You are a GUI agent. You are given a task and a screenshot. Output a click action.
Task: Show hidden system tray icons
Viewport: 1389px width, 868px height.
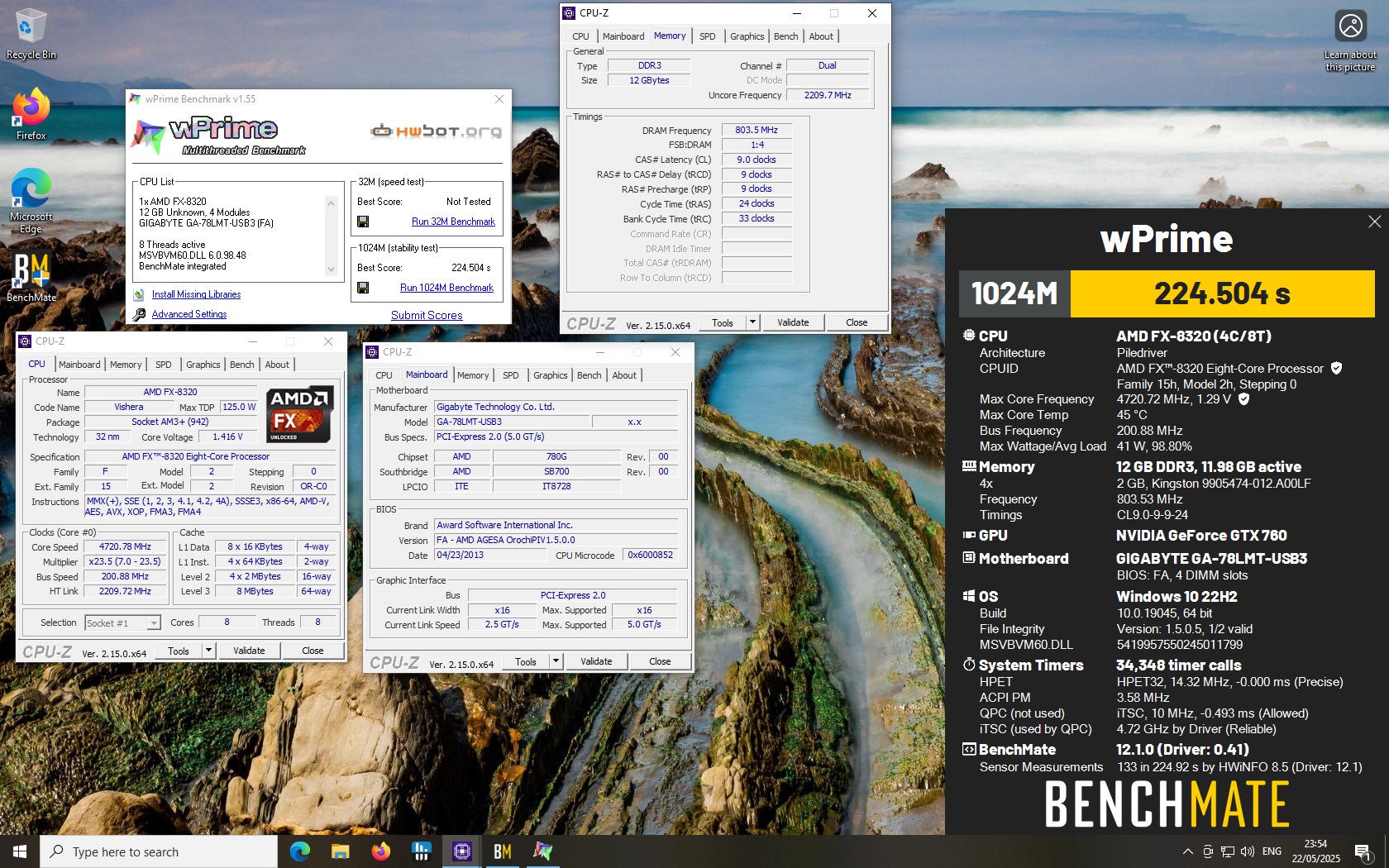1188,851
